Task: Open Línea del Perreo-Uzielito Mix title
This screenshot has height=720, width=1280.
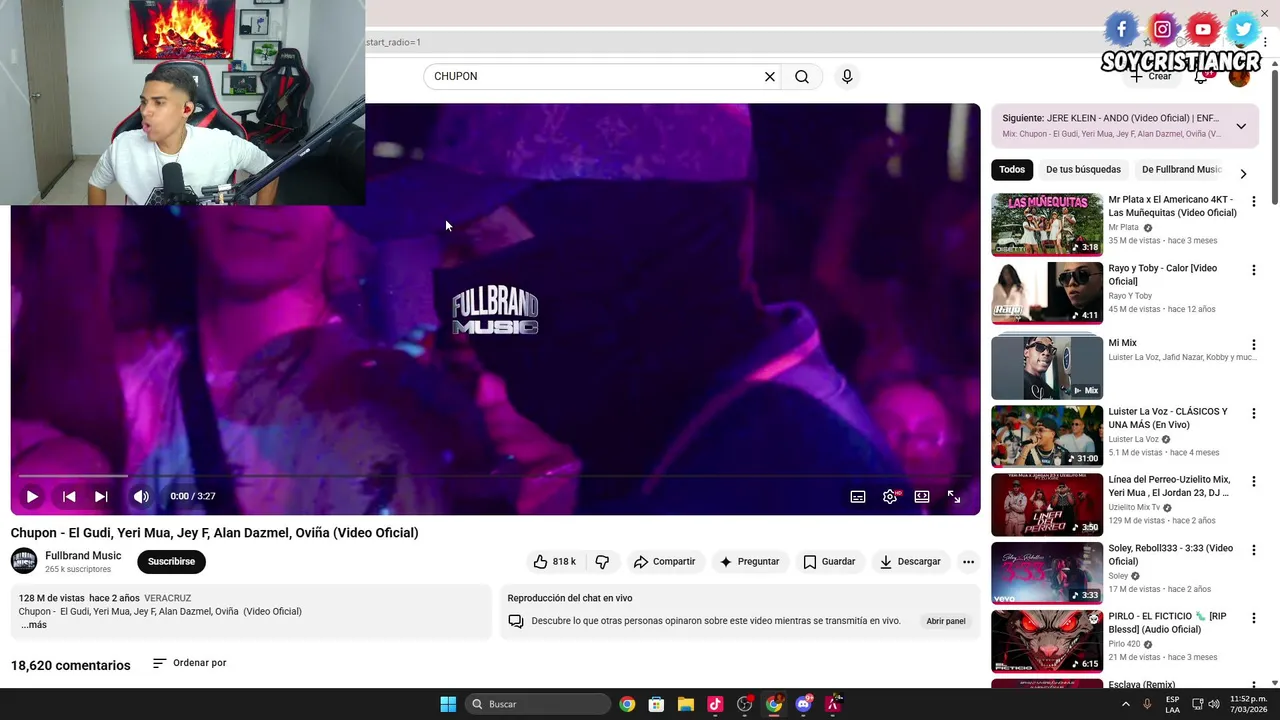Action: coord(1169,486)
